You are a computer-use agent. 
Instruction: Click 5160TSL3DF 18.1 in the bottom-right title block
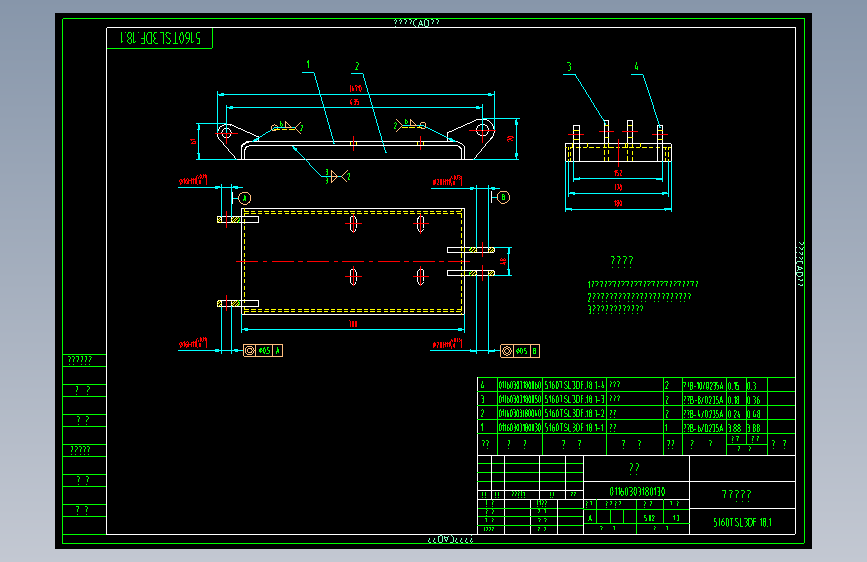(x=742, y=522)
